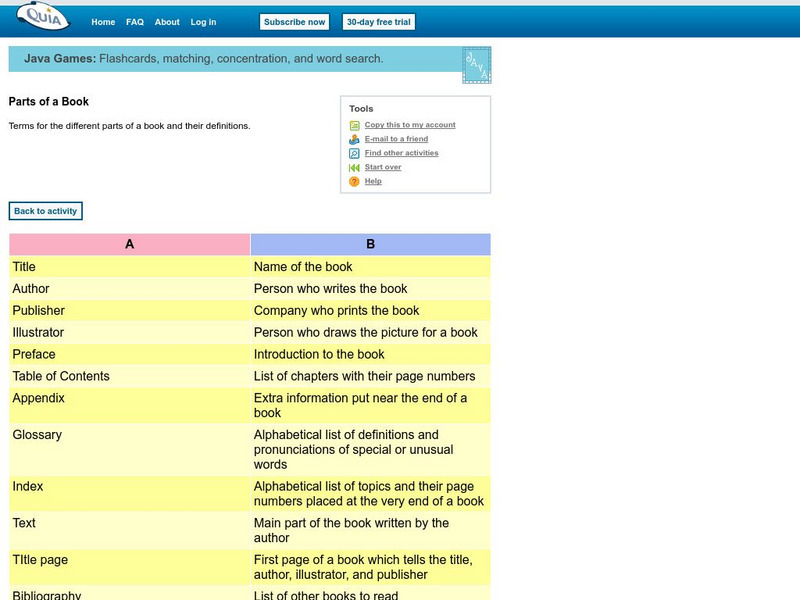This screenshot has height=600, width=800.
Task: Open the Find other activities link
Action: (x=401, y=153)
